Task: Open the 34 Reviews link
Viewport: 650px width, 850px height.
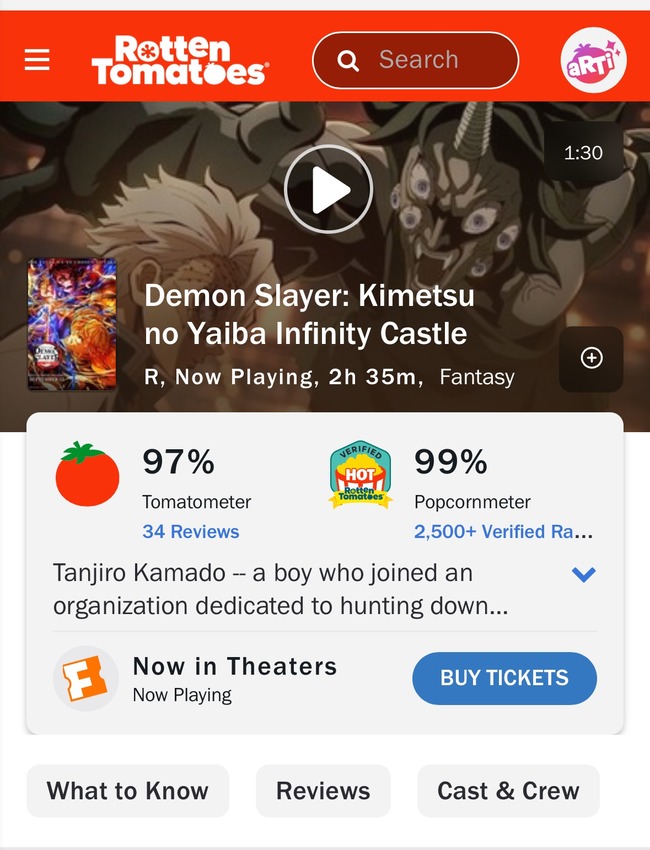Action: [191, 532]
